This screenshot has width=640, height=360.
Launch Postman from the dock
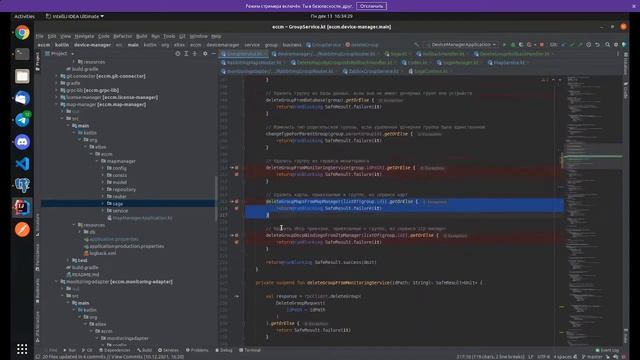coord(22,229)
